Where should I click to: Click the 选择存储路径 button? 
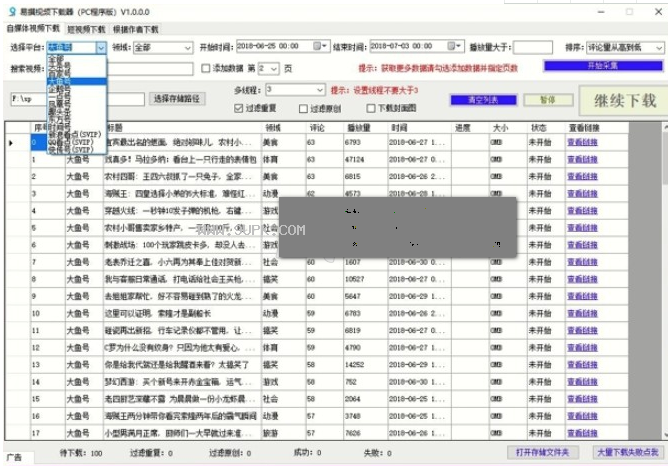point(177,99)
